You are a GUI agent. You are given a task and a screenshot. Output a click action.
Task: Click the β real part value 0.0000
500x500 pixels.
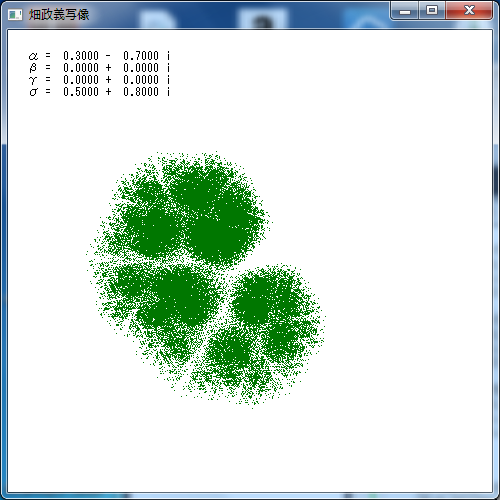(81, 68)
